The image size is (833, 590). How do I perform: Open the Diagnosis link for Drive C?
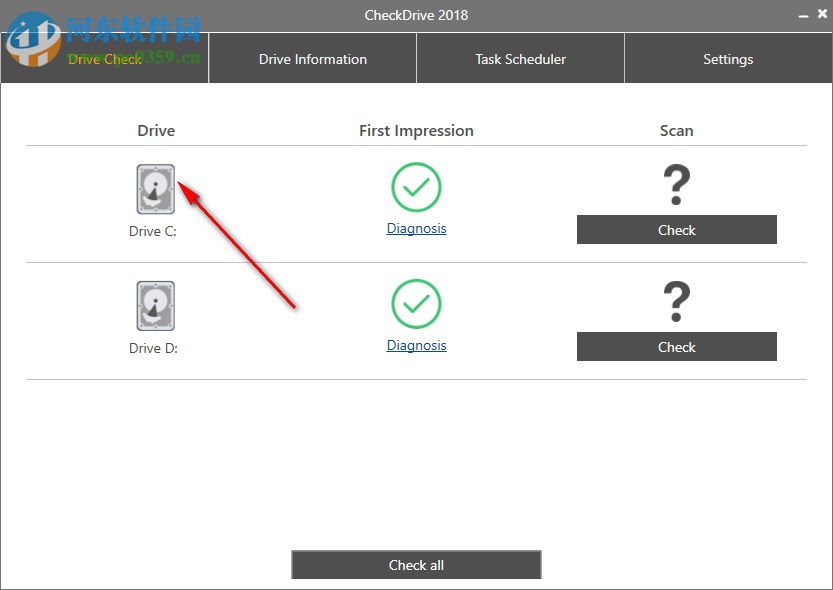(416, 228)
